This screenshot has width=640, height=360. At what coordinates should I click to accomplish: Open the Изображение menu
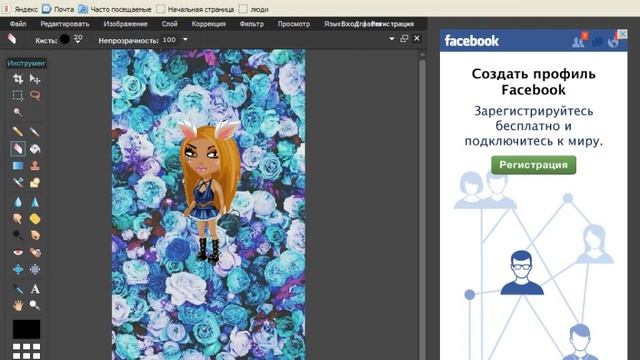click(x=126, y=24)
